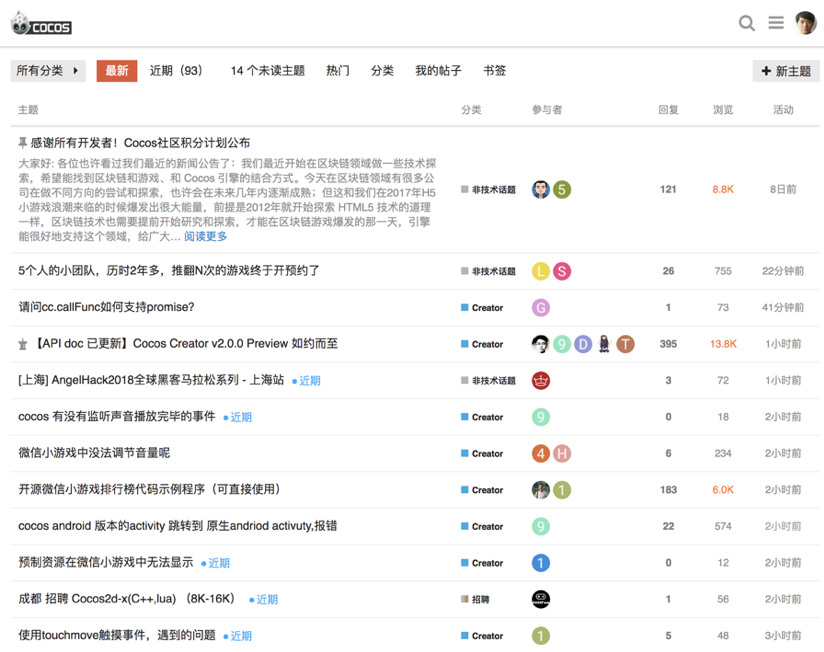This screenshot has width=824, height=652.
Task: Open the search magnifier icon
Action: point(746,23)
